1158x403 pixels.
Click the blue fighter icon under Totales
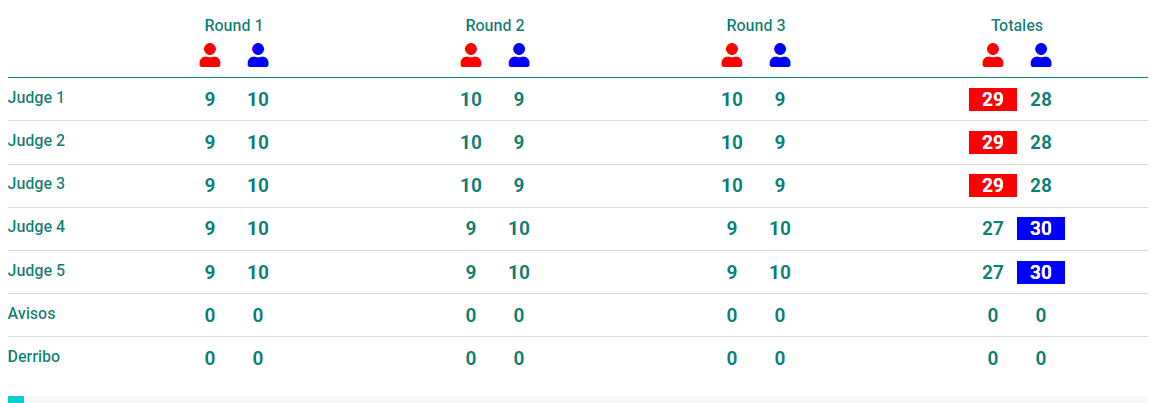(1041, 55)
